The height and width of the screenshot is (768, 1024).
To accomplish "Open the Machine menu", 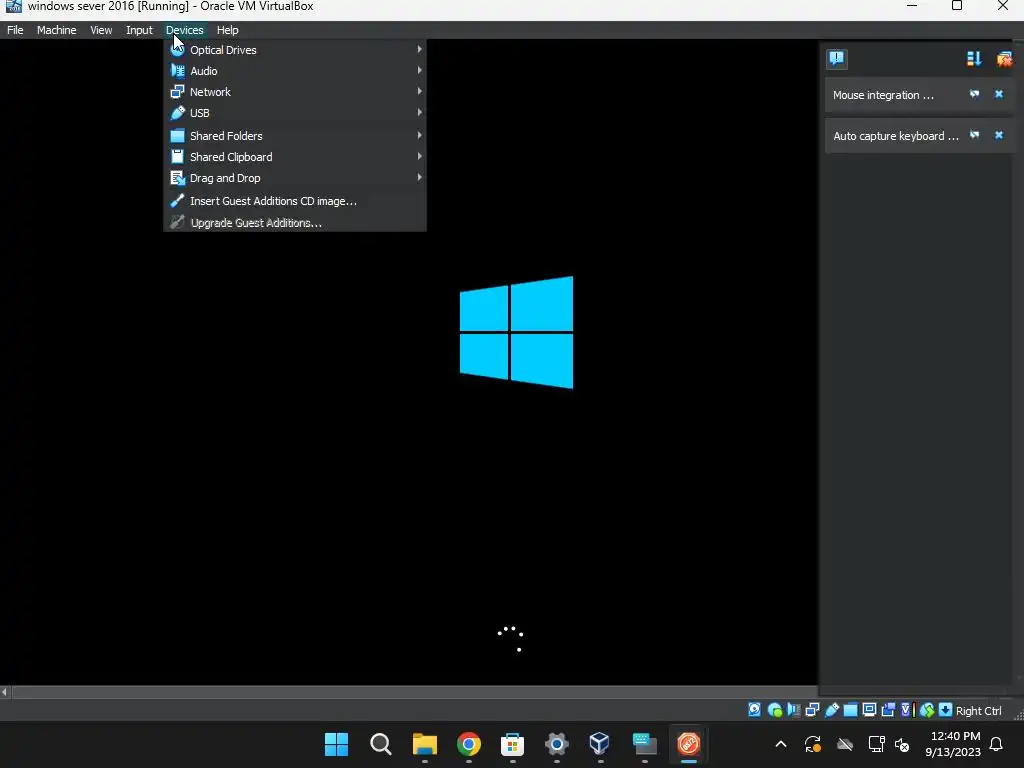I will (x=56, y=30).
